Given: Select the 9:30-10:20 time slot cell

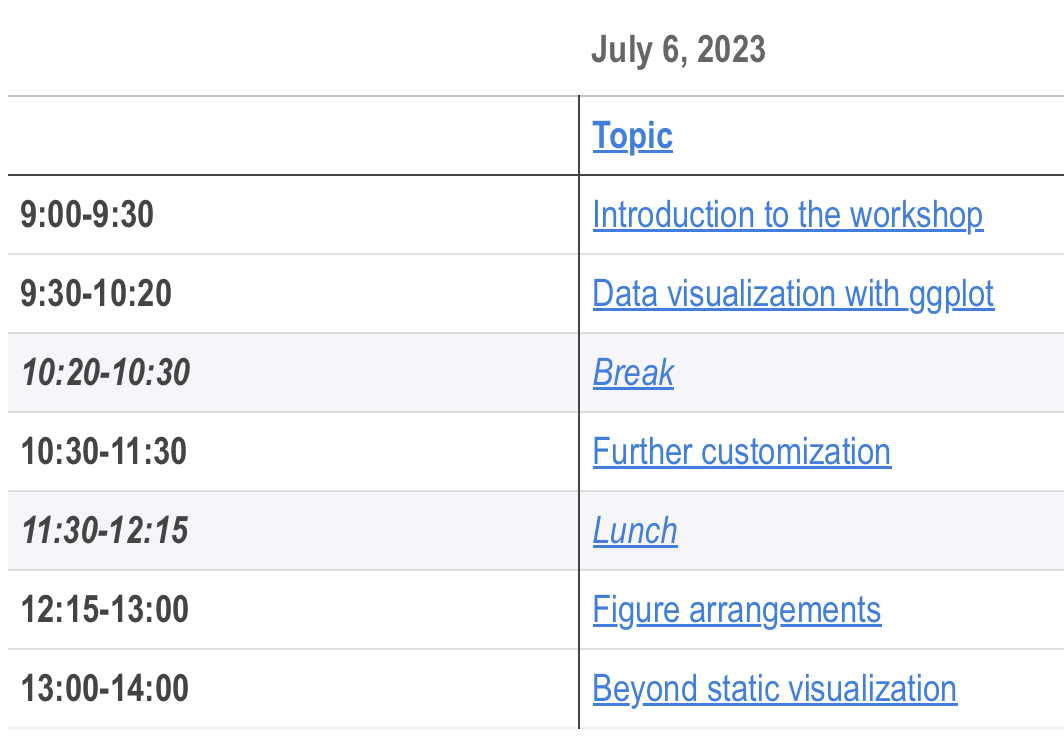Looking at the screenshot, I should [x=96, y=294].
